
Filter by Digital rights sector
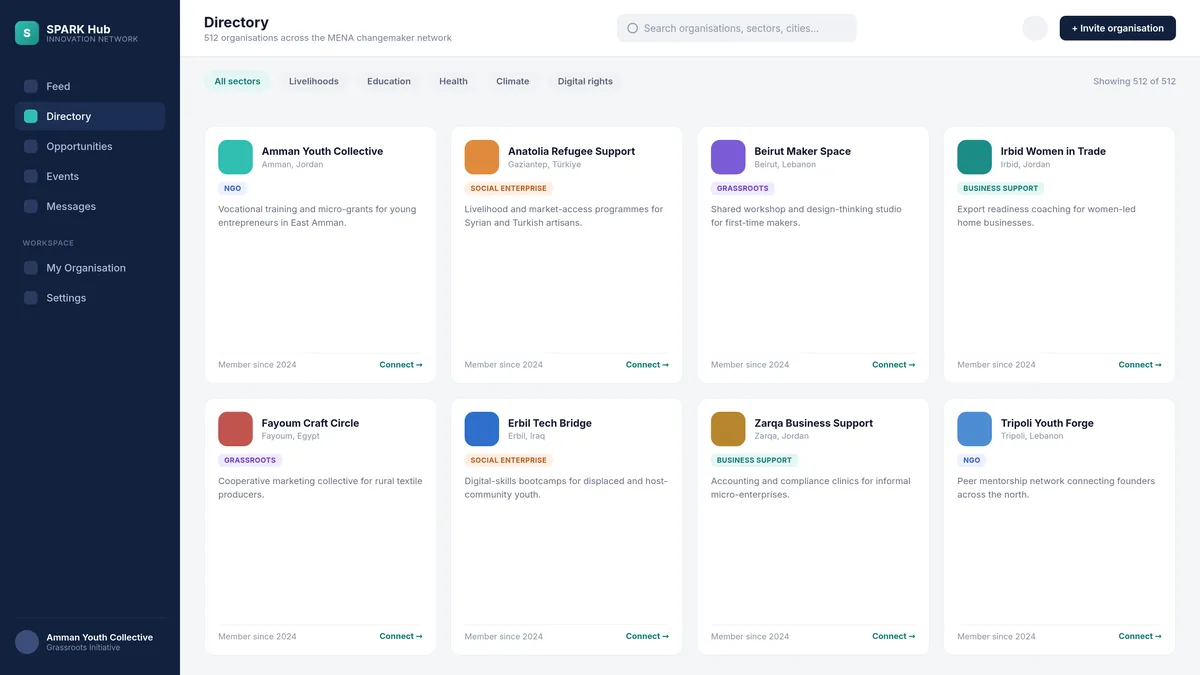[x=585, y=81]
